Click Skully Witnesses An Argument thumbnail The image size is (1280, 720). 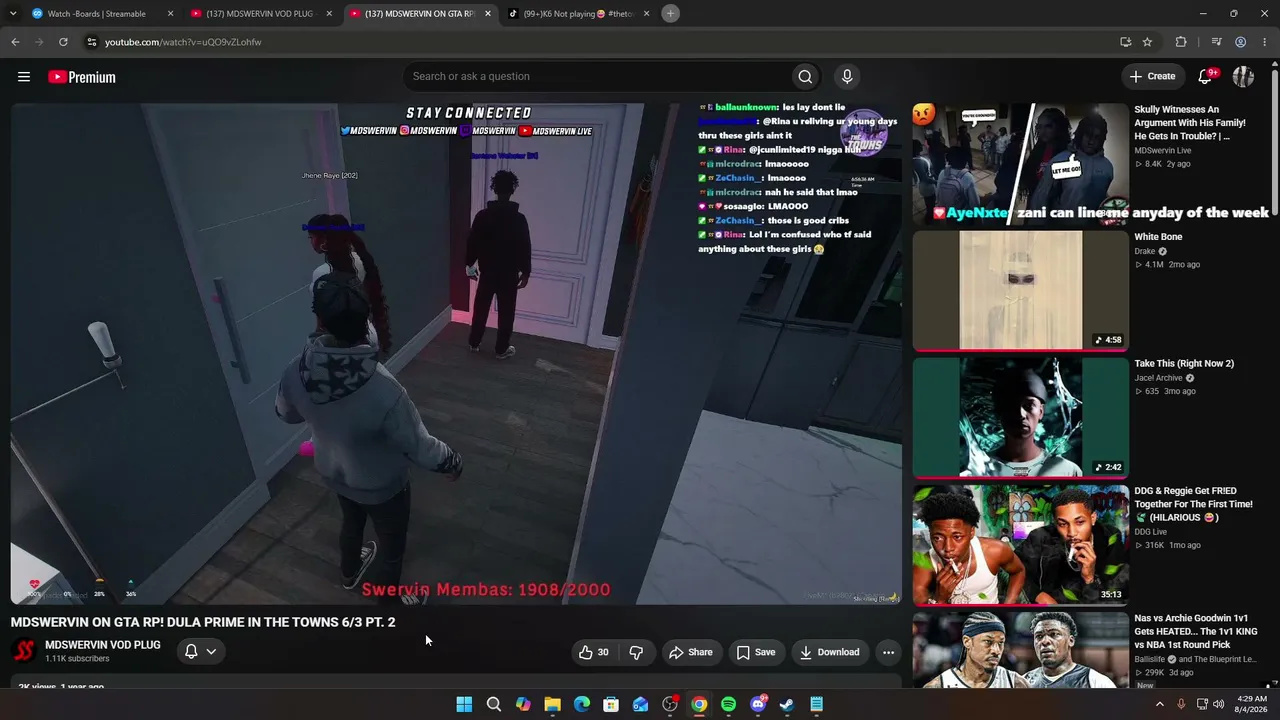pos(1020,164)
